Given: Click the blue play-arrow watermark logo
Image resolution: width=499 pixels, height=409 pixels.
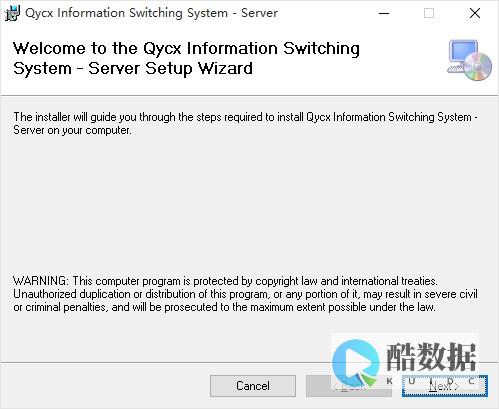Looking at the screenshot, I should (356, 363).
